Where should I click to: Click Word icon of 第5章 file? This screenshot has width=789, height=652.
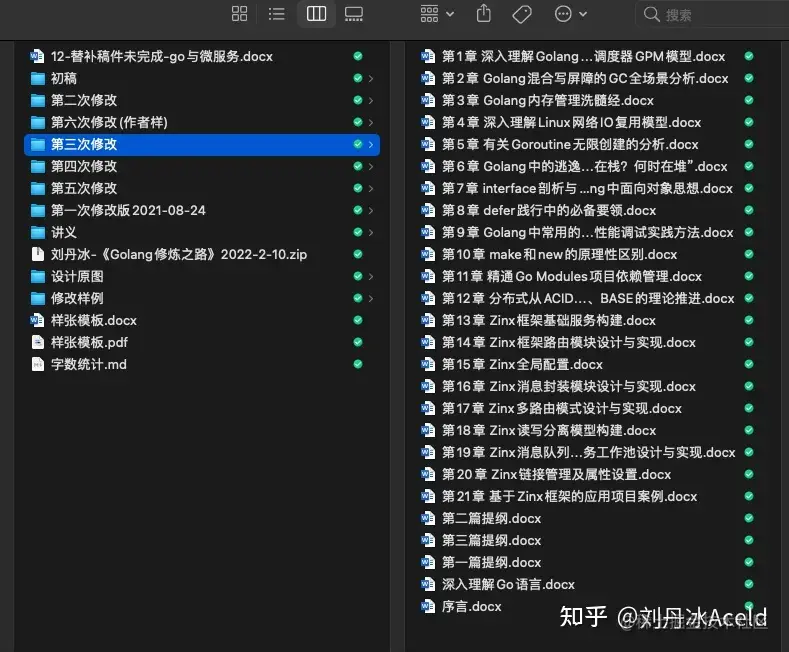click(x=428, y=144)
